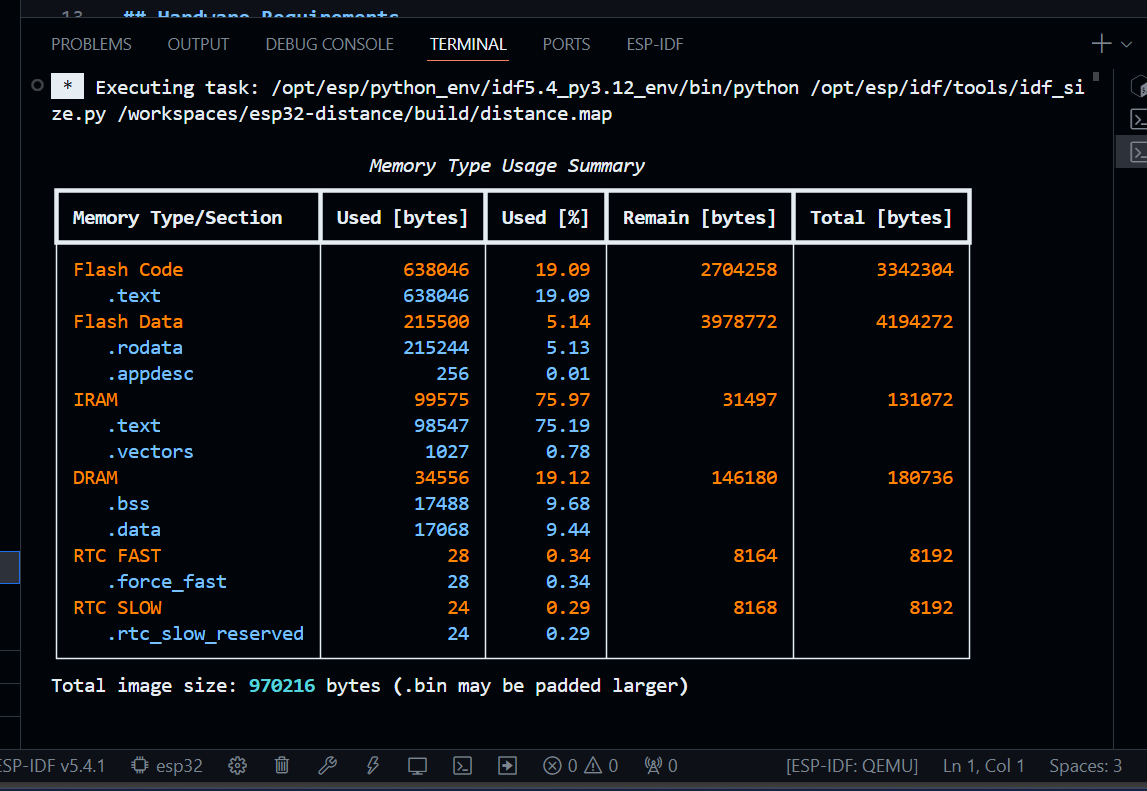Open the PORTS tab

click(566, 44)
